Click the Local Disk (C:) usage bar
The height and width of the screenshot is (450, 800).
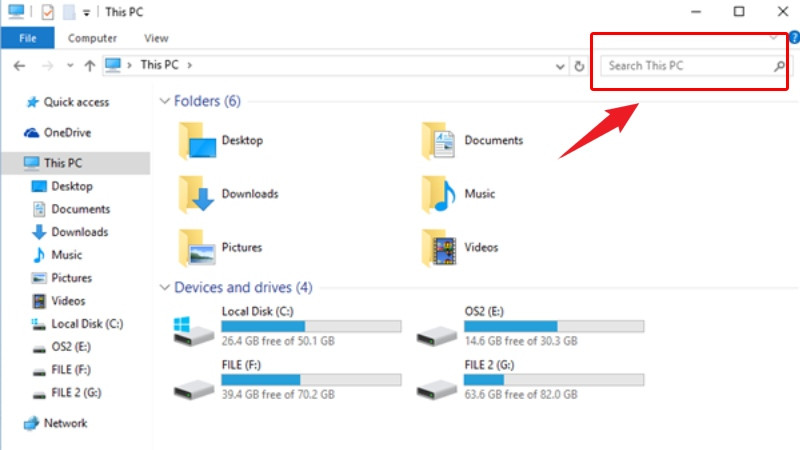pos(311,326)
